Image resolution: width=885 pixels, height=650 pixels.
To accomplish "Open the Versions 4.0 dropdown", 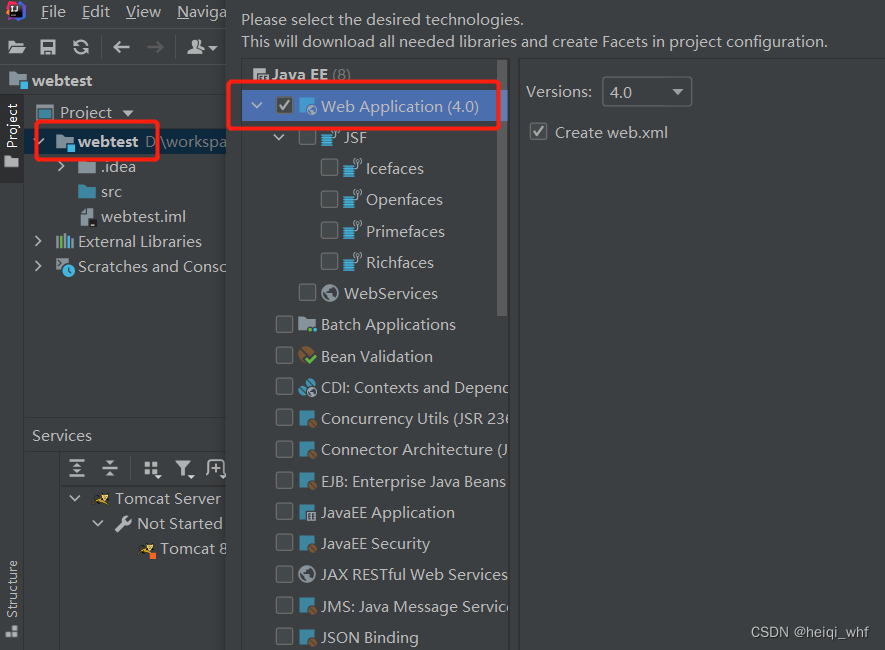I will (x=647, y=92).
